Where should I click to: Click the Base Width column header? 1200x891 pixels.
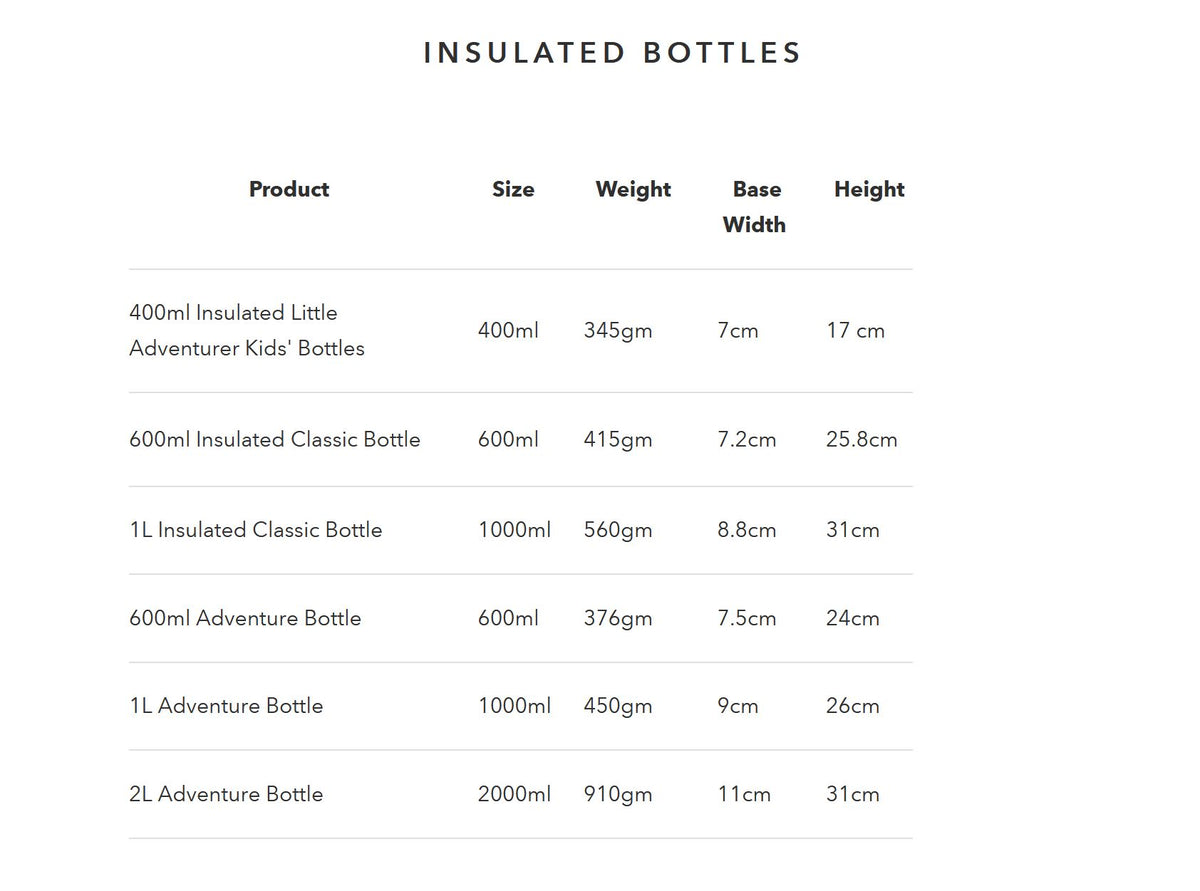755,207
